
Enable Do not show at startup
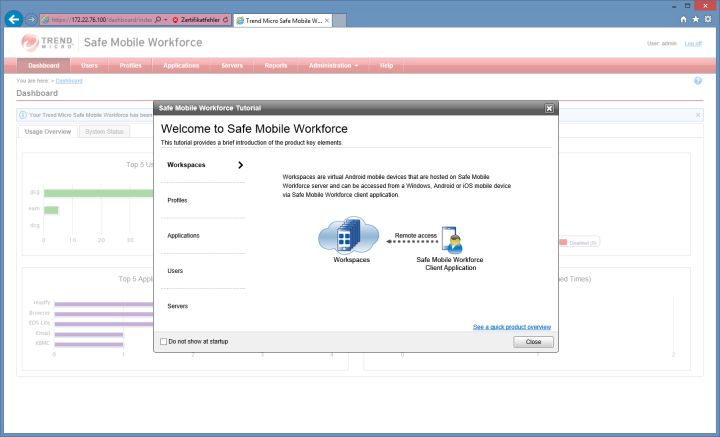pyautogui.click(x=164, y=342)
